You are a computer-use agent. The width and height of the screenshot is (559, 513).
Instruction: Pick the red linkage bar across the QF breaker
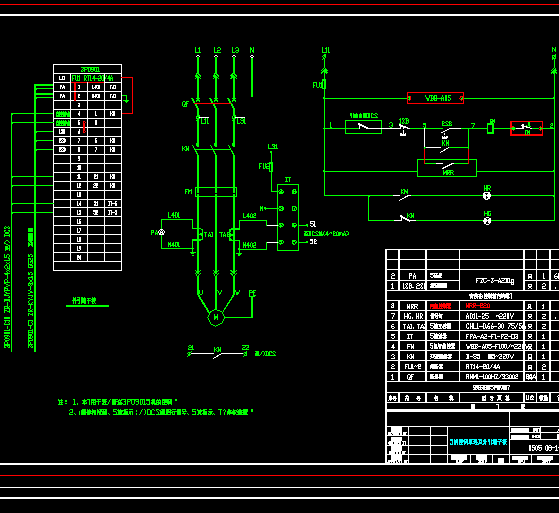click(215, 103)
